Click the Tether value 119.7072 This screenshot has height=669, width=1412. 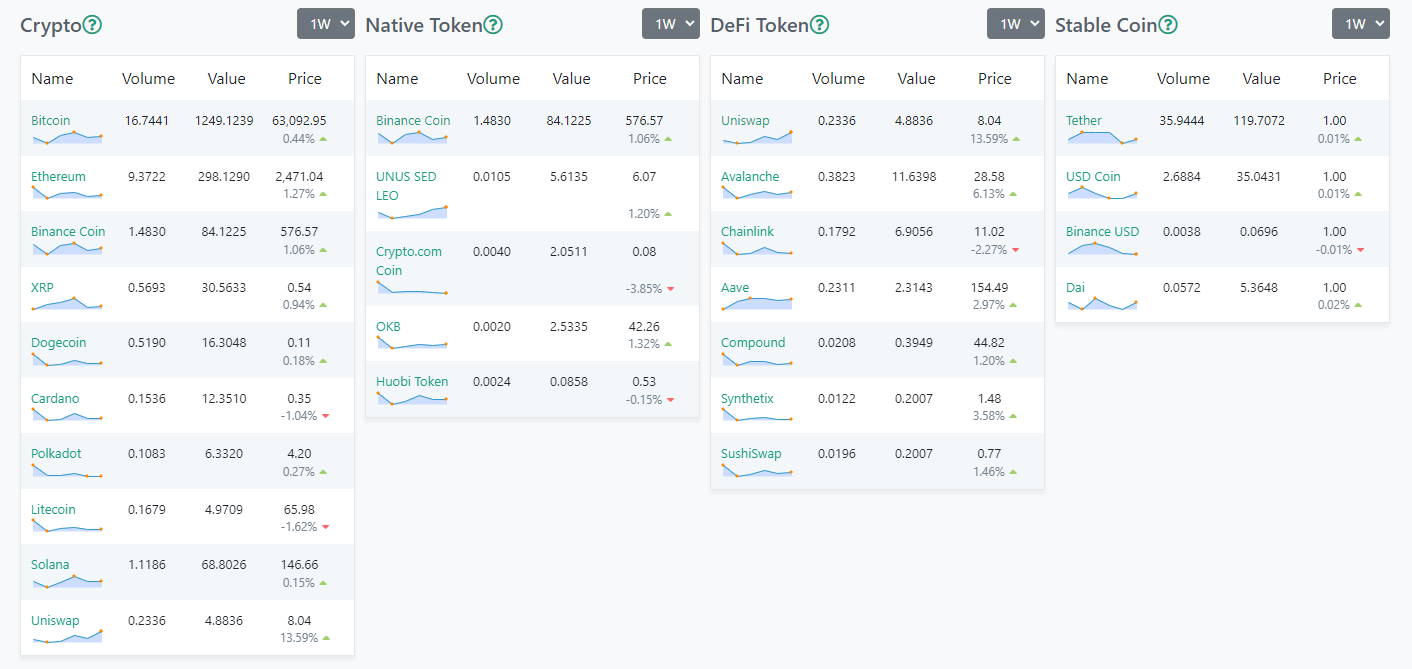[1258, 120]
